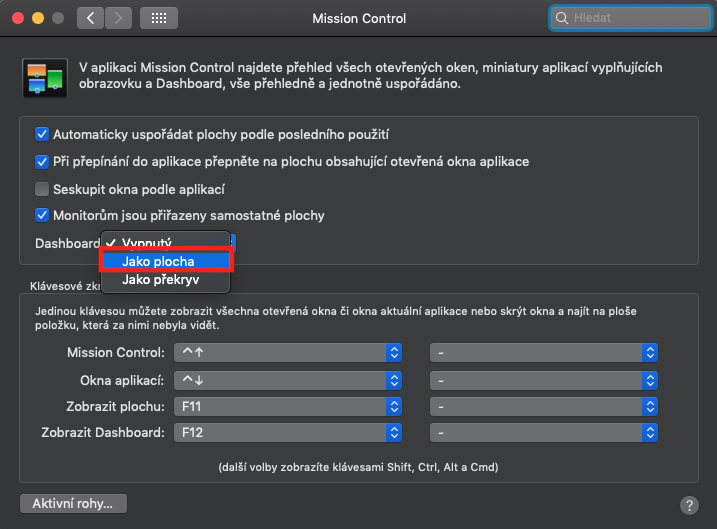Screen dimensions: 717x529
Task: Uncheck 'Monitorům jsou přiřazeny samostatné plochy'
Action: (x=42, y=215)
